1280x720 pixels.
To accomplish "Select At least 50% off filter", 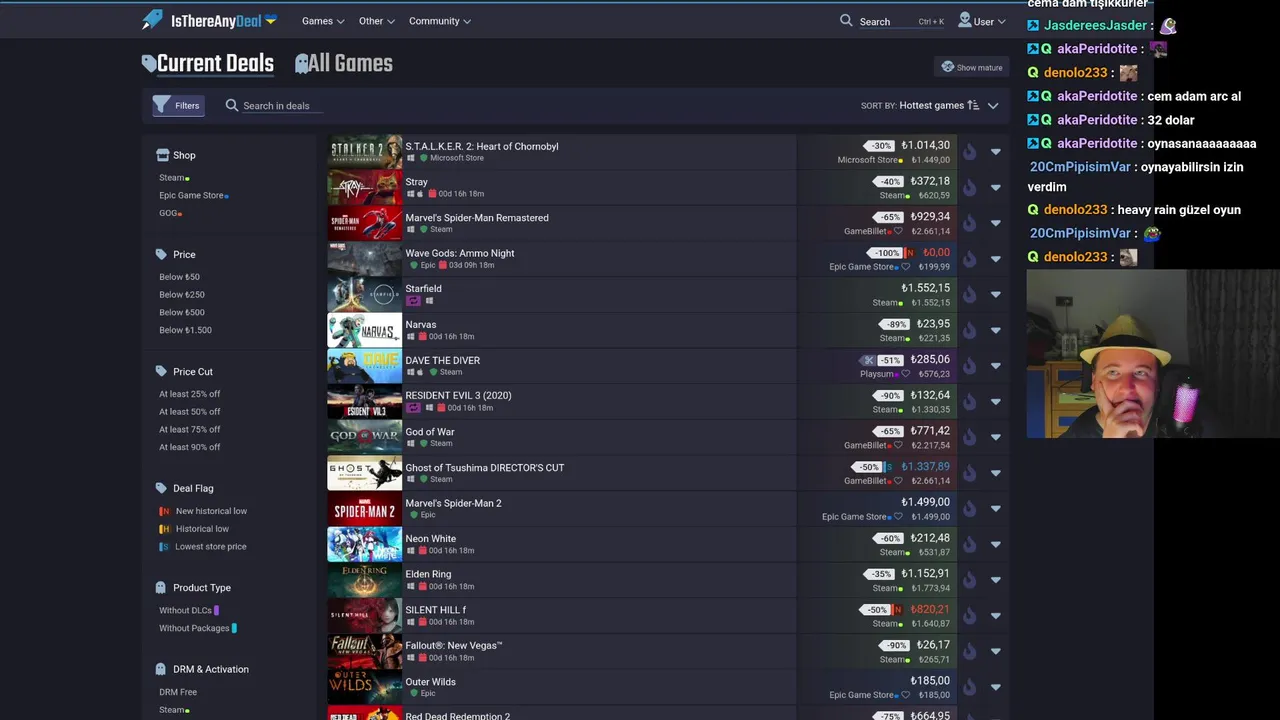I will [190, 412].
